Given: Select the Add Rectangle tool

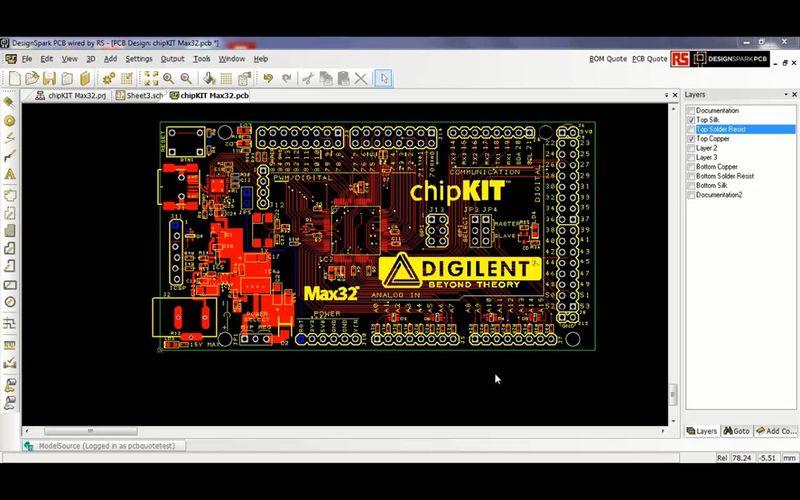Looking at the screenshot, I should [9, 285].
